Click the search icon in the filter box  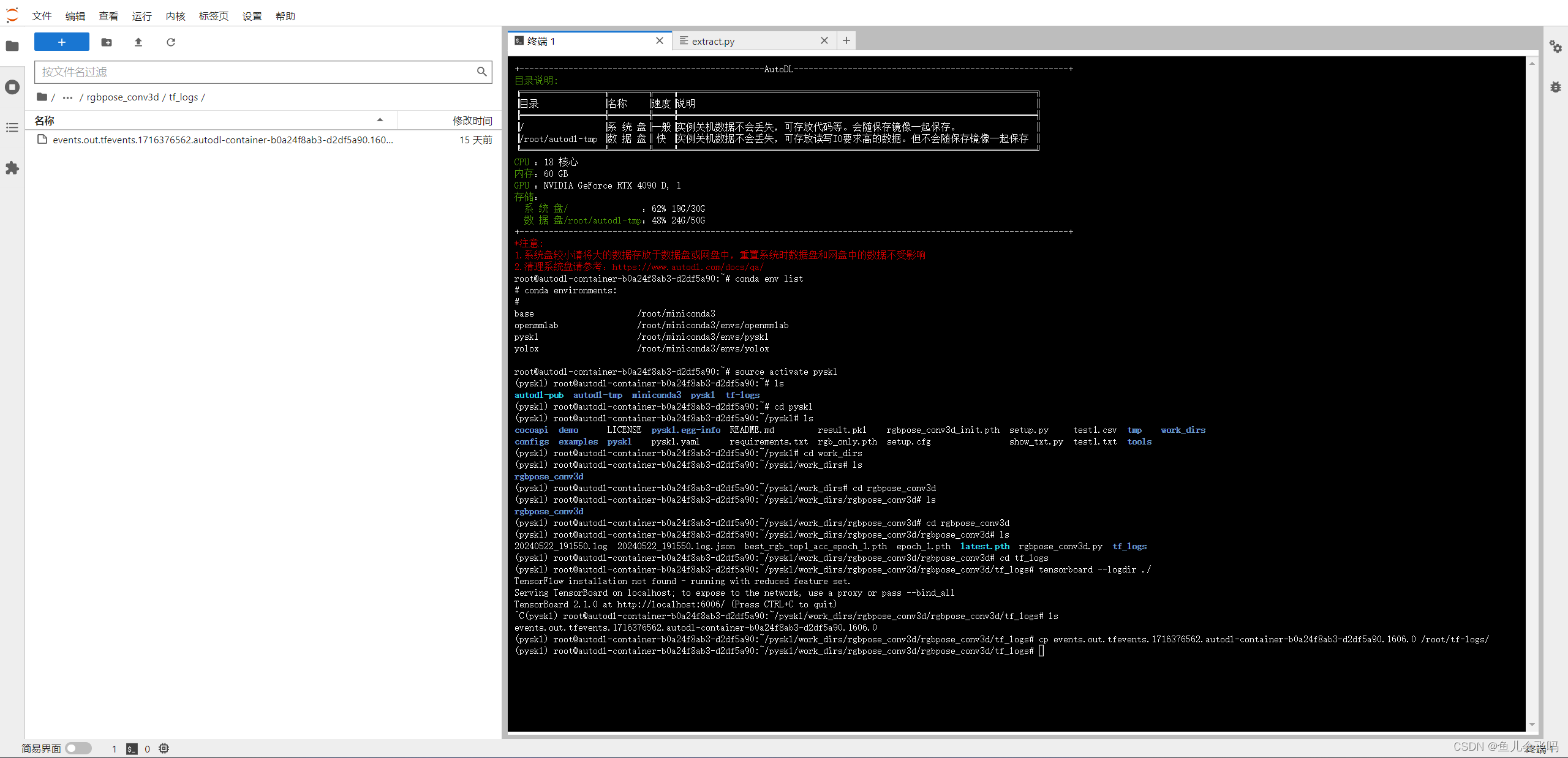[481, 72]
